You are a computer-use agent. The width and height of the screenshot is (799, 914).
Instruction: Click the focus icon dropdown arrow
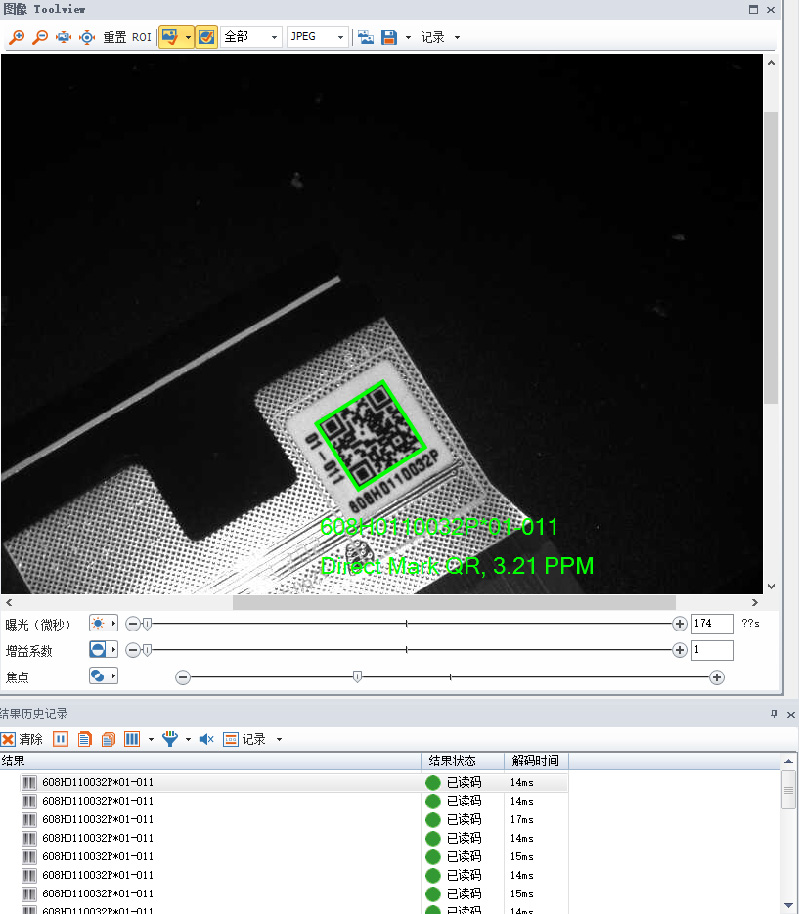click(x=113, y=676)
